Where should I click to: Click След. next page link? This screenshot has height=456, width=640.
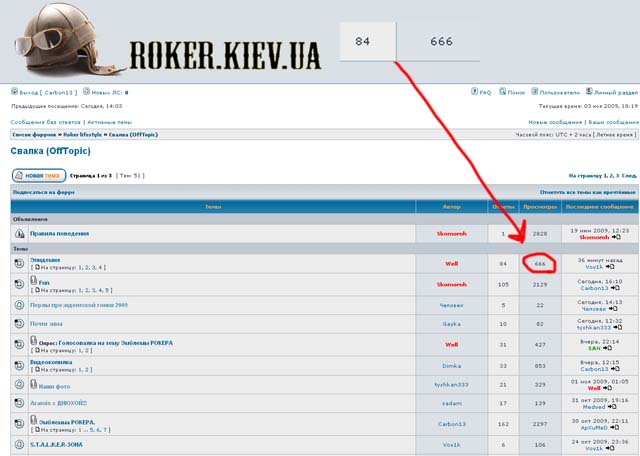[629, 176]
